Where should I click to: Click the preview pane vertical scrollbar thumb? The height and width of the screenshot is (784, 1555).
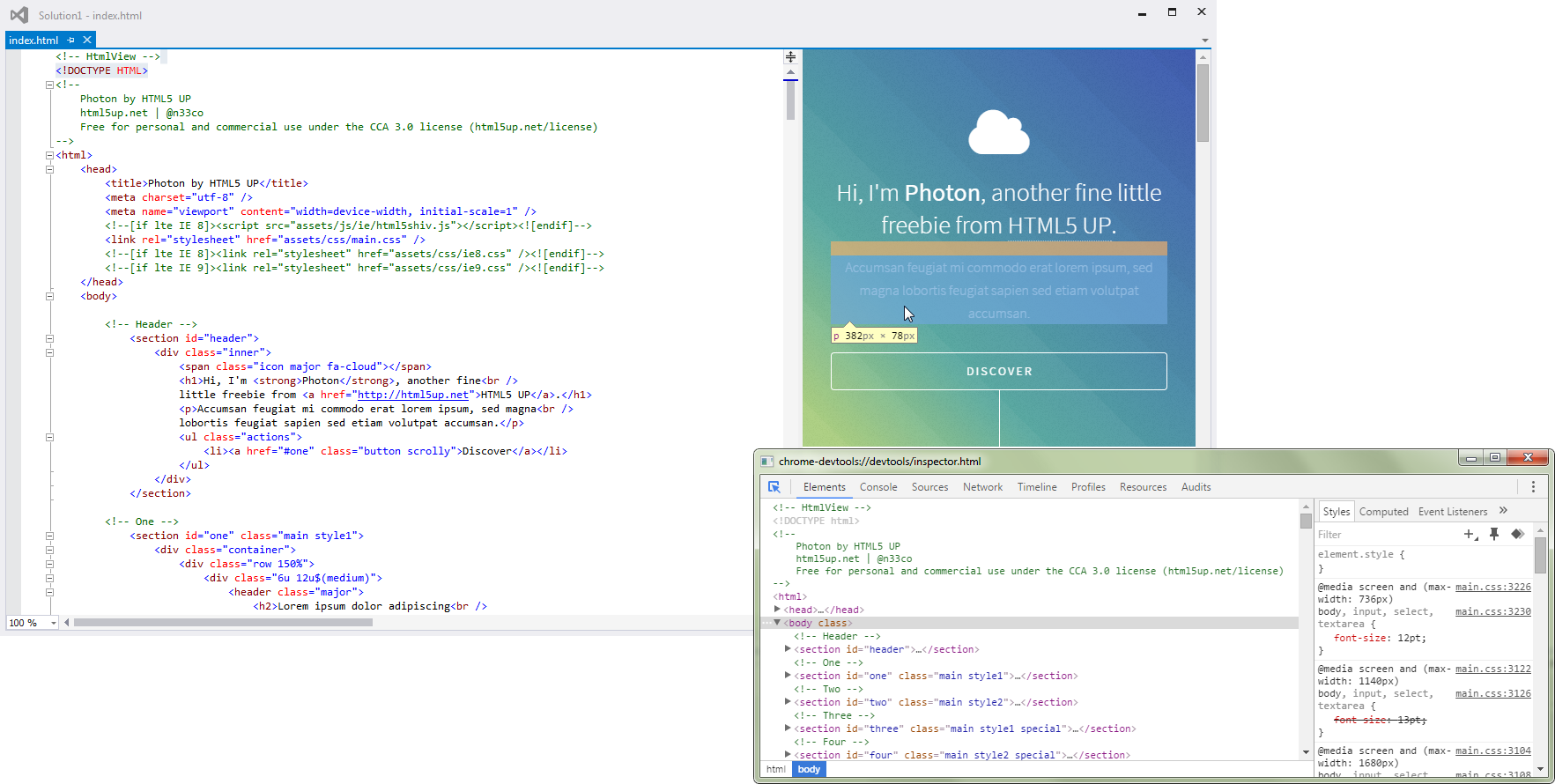(x=1203, y=102)
